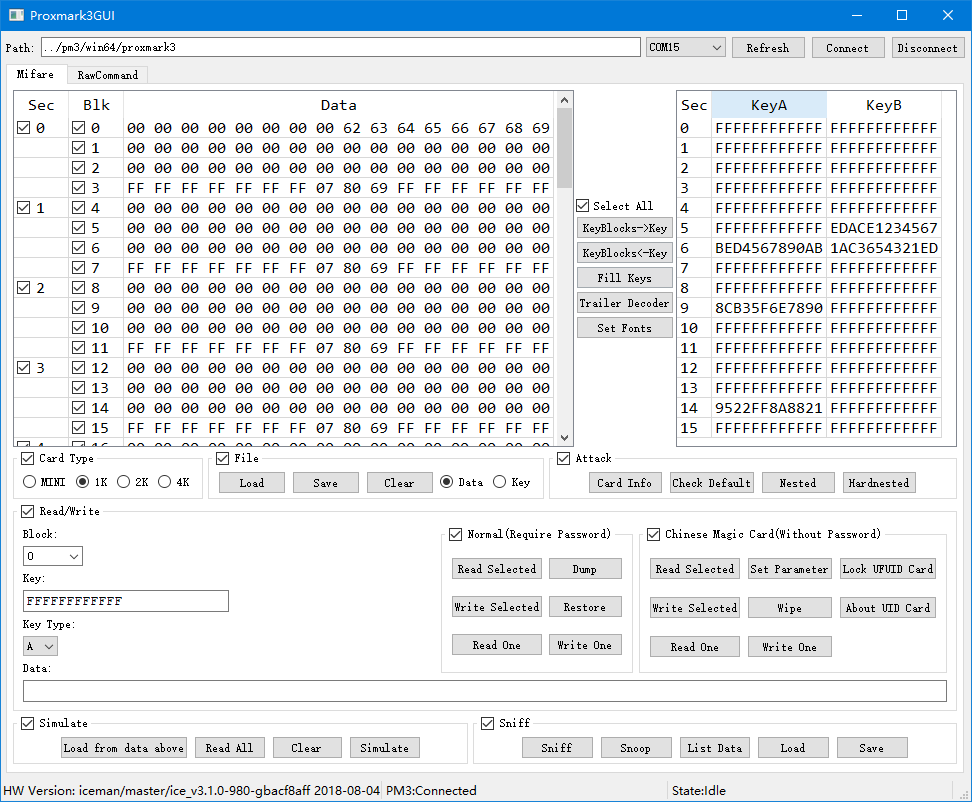Click Normal group Read Selected button
The image size is (972, 802).
pos(497,569)
